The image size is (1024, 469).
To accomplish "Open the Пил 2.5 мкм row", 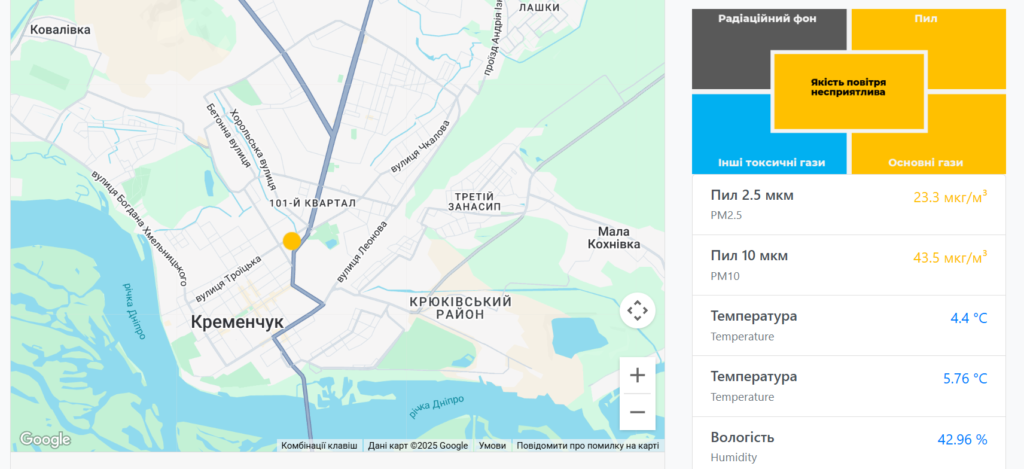I will [x=848, y=204].
